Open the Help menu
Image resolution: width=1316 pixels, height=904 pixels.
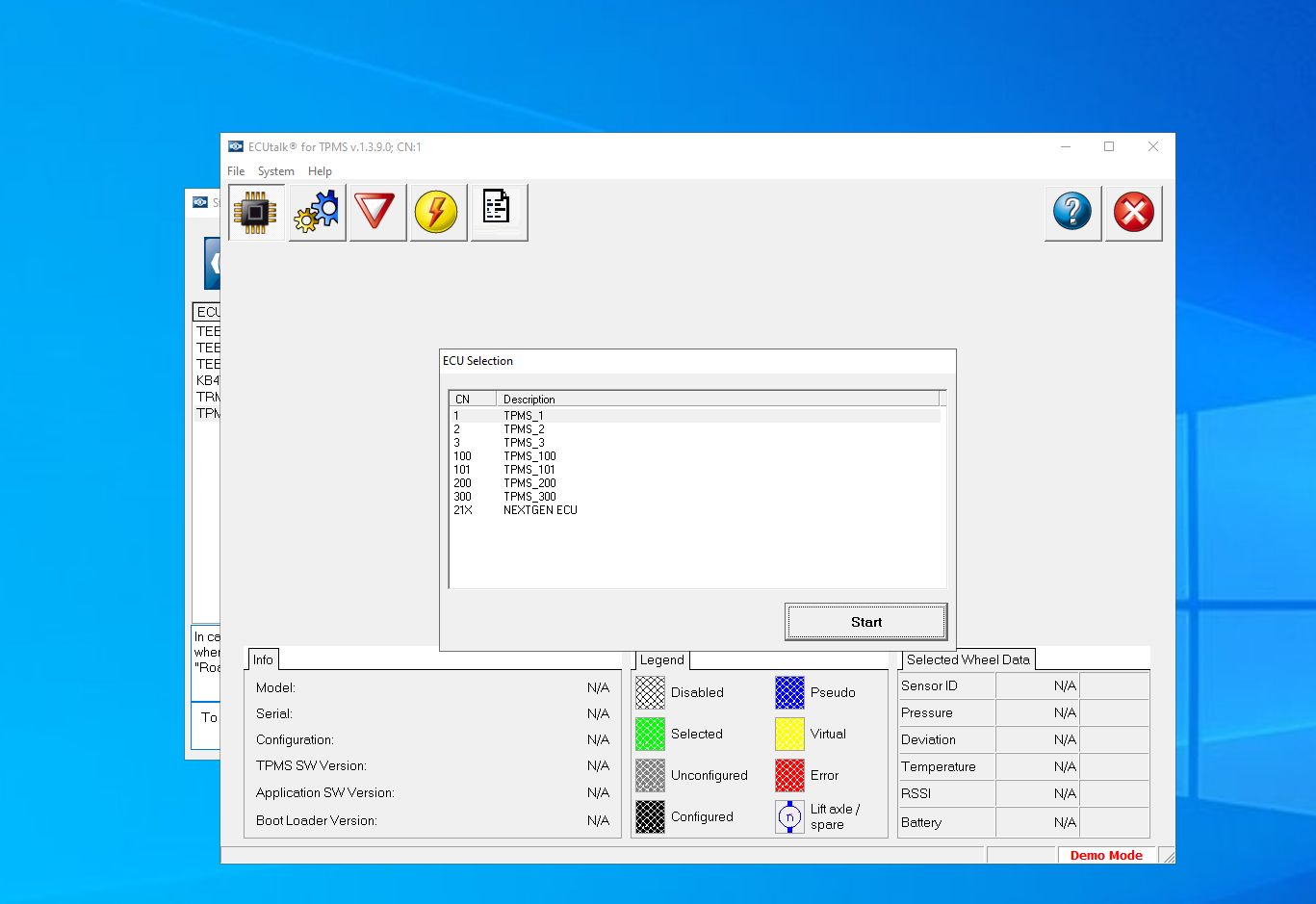[x=320, y=170]
